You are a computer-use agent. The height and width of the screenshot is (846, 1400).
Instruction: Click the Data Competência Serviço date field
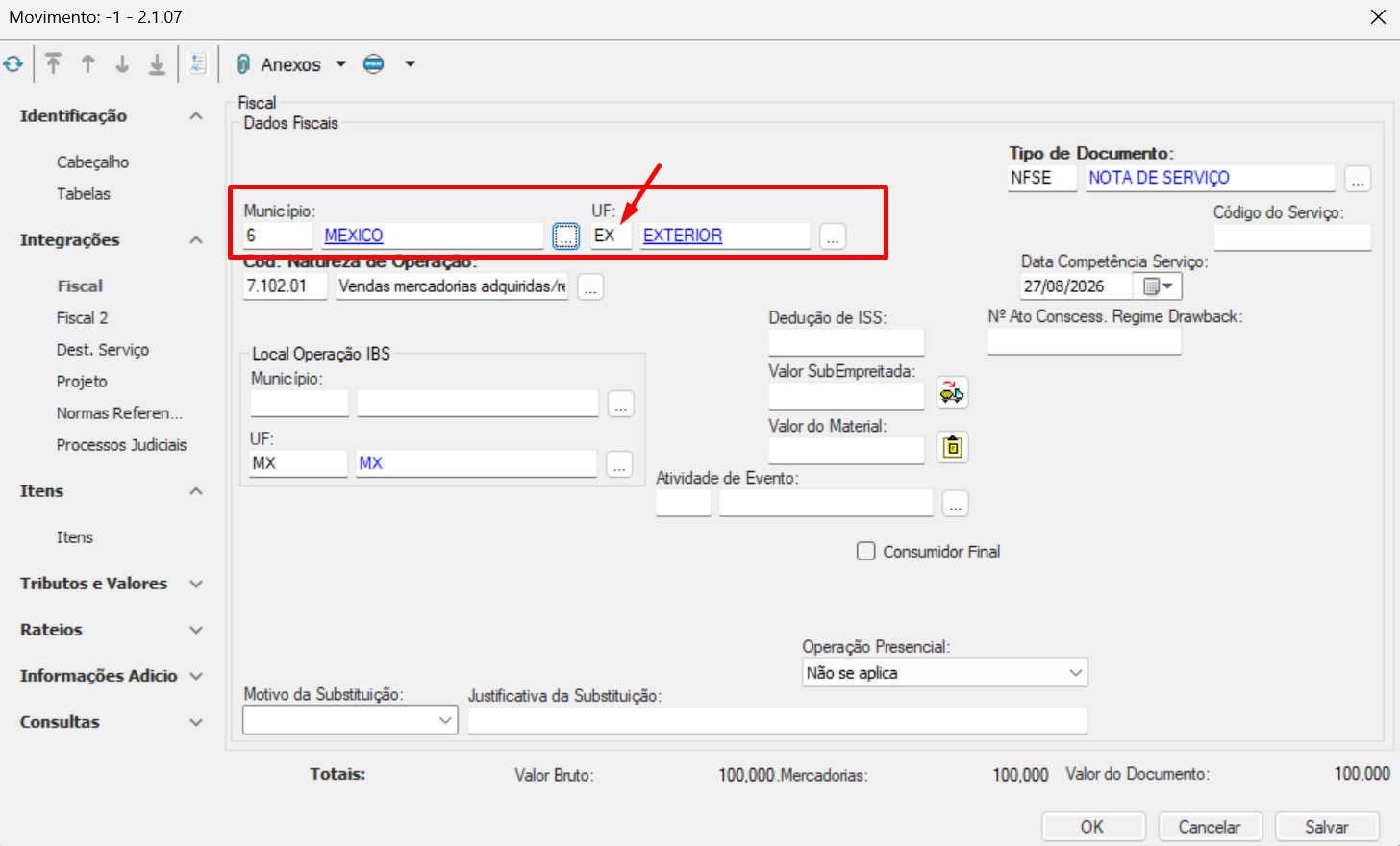coord(1077,286)
